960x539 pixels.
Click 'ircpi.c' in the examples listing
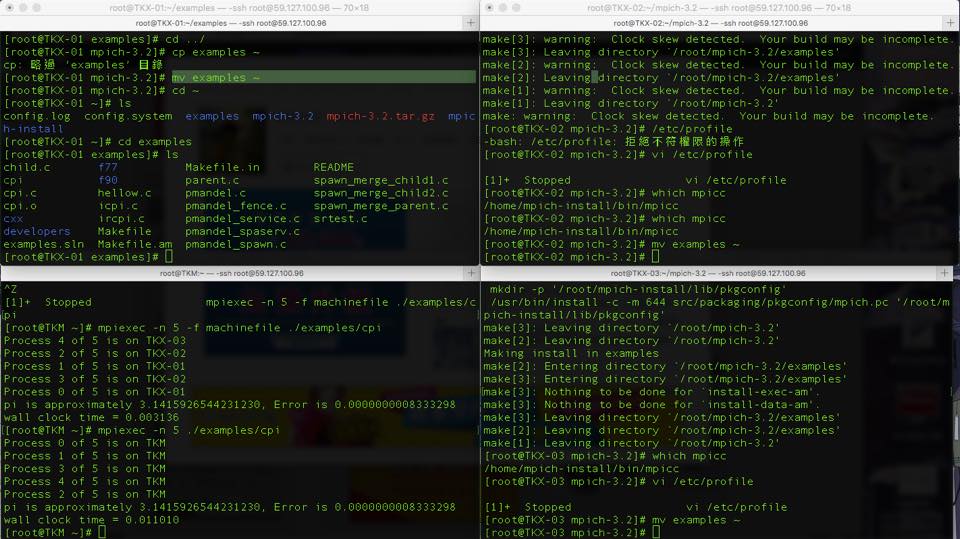click(x=121, y=219)
